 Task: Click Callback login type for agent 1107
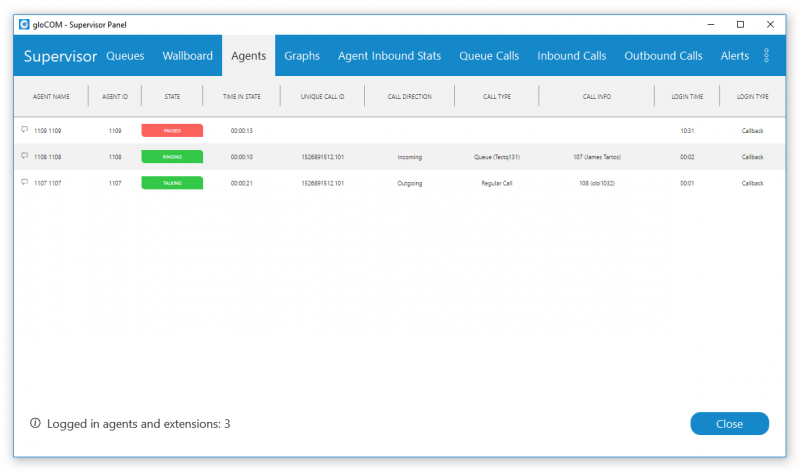pos(753,183)
